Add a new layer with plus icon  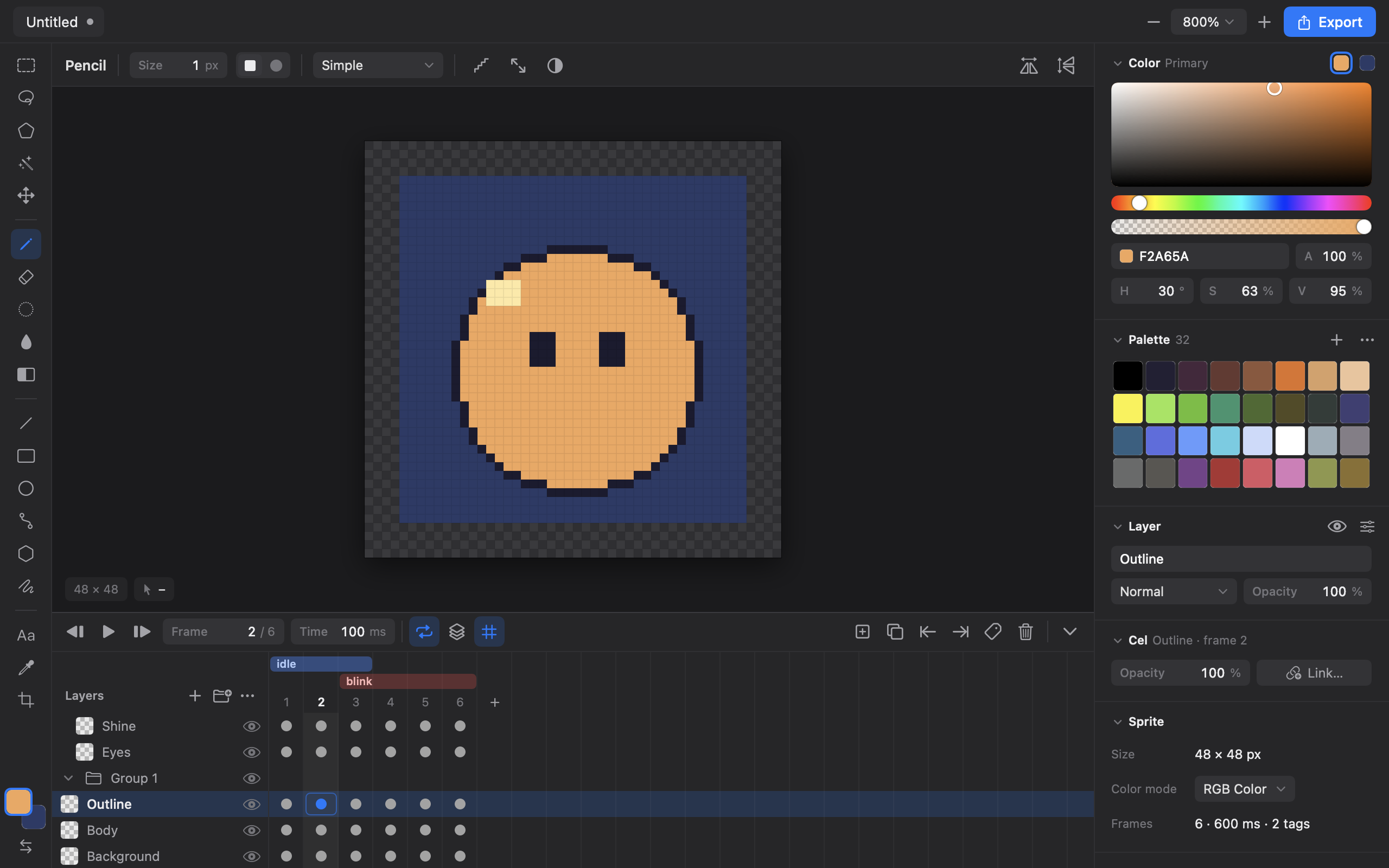tap(195, 696)
